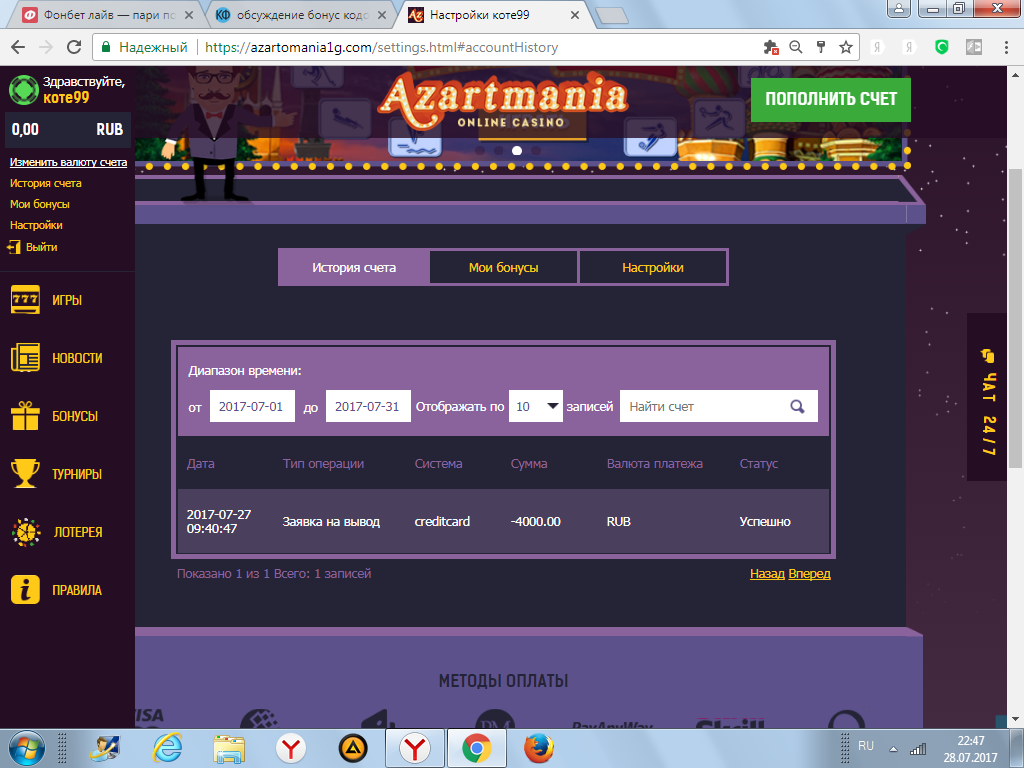The width and height of the screenshot is (1024, 768).
Task: Click the browser back arrow
Action: 18,47
